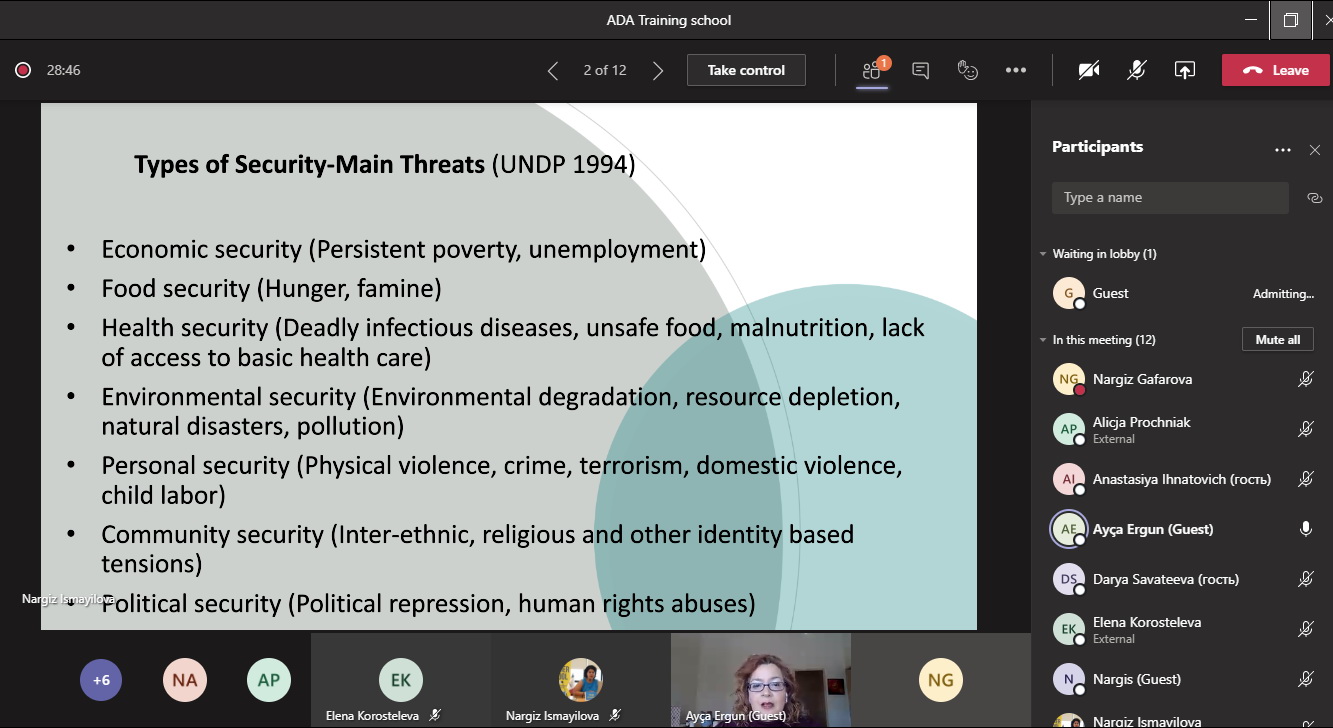Unmute your microphone

coord(1137,70)
